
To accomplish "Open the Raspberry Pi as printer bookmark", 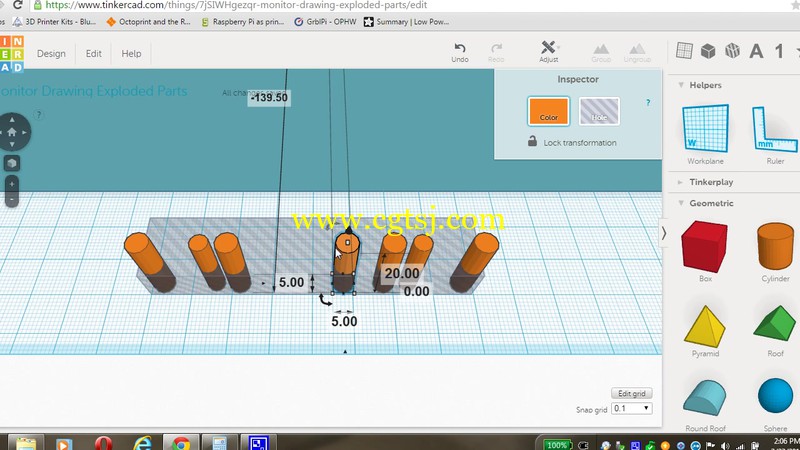I will 242,22.
